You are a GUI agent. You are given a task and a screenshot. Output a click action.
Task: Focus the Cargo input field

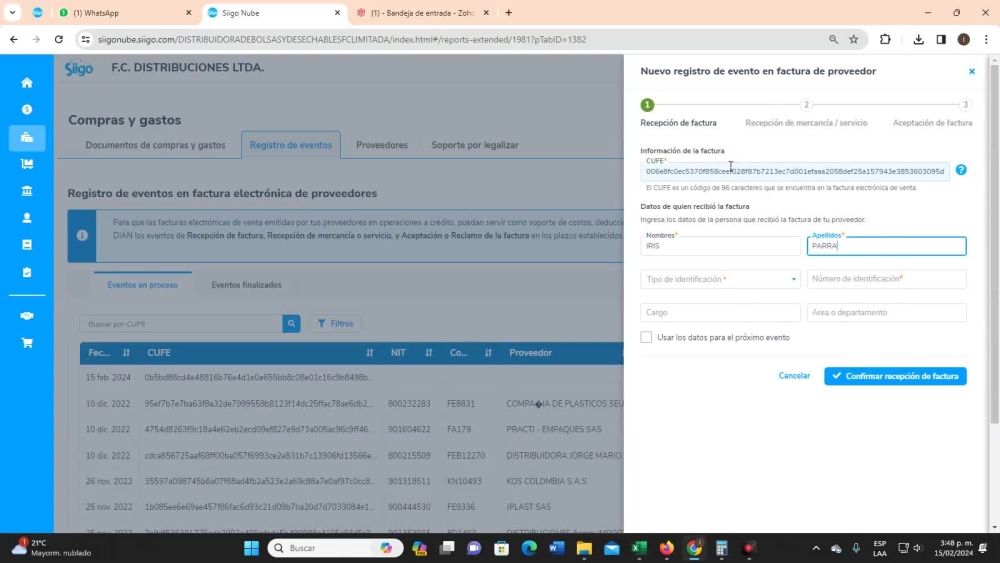click(x=721, y=312)
